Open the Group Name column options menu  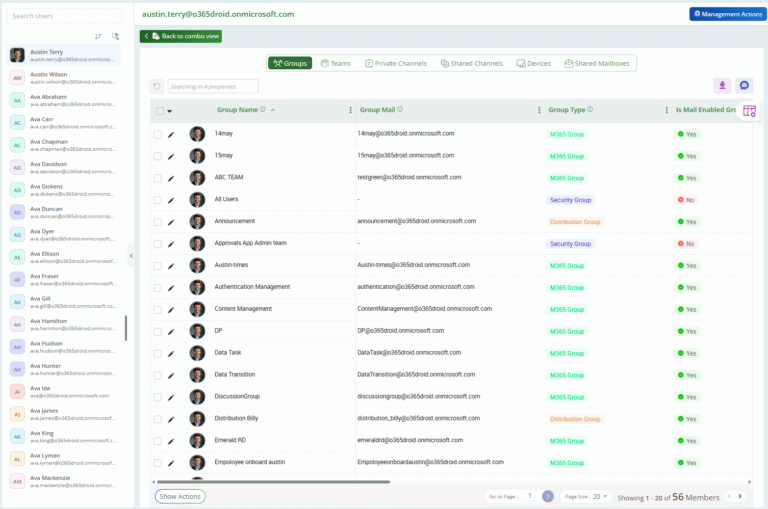click(350, 110)
